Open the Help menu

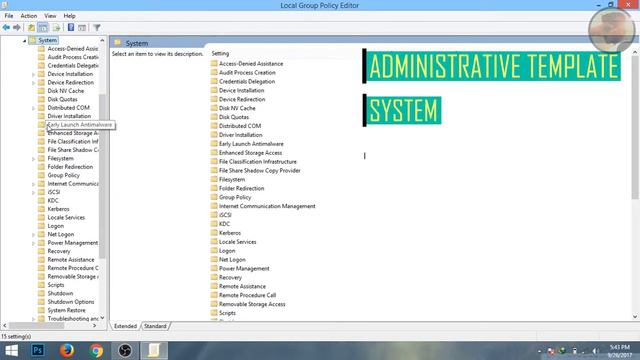69,16
